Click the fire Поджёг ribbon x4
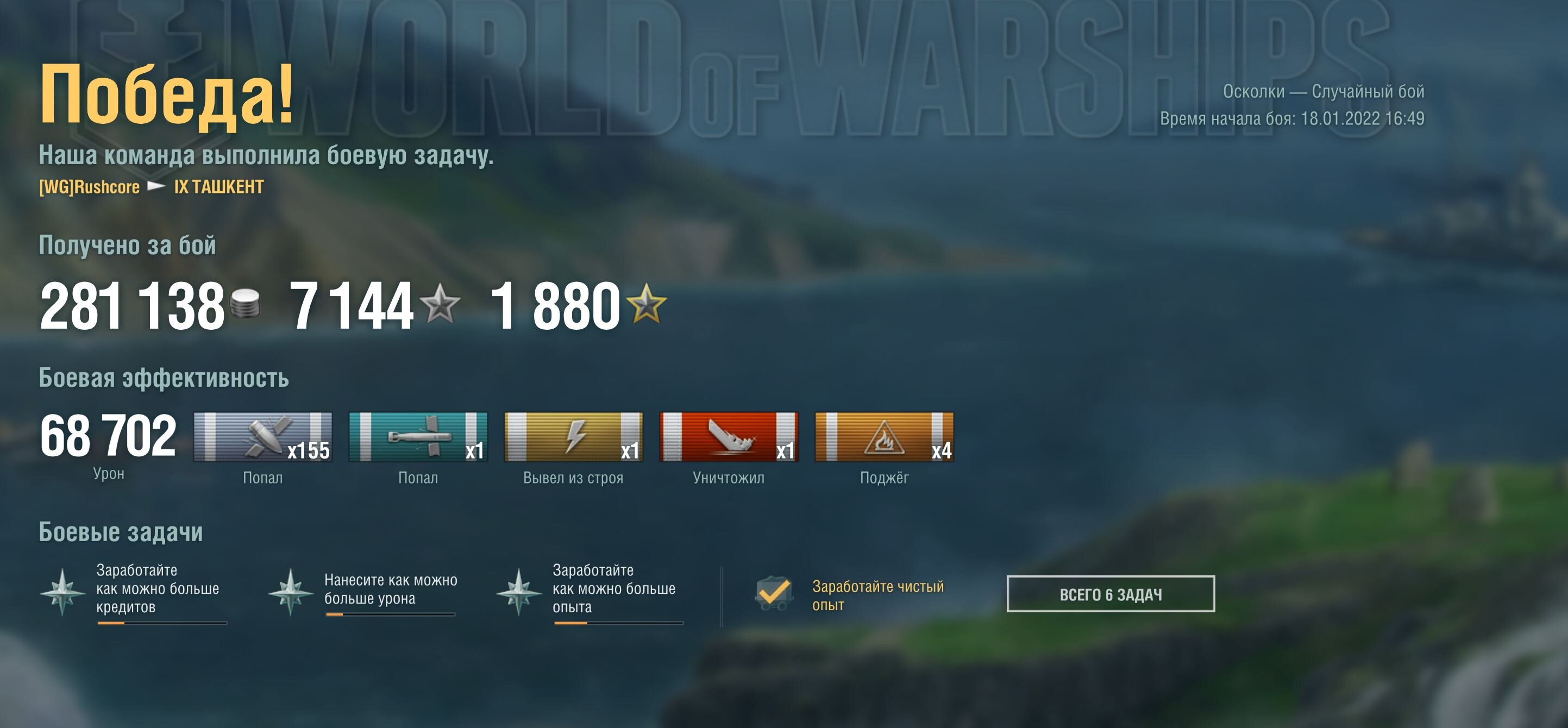This screenshot has height=728, width=1568. [x=885, y=436]
